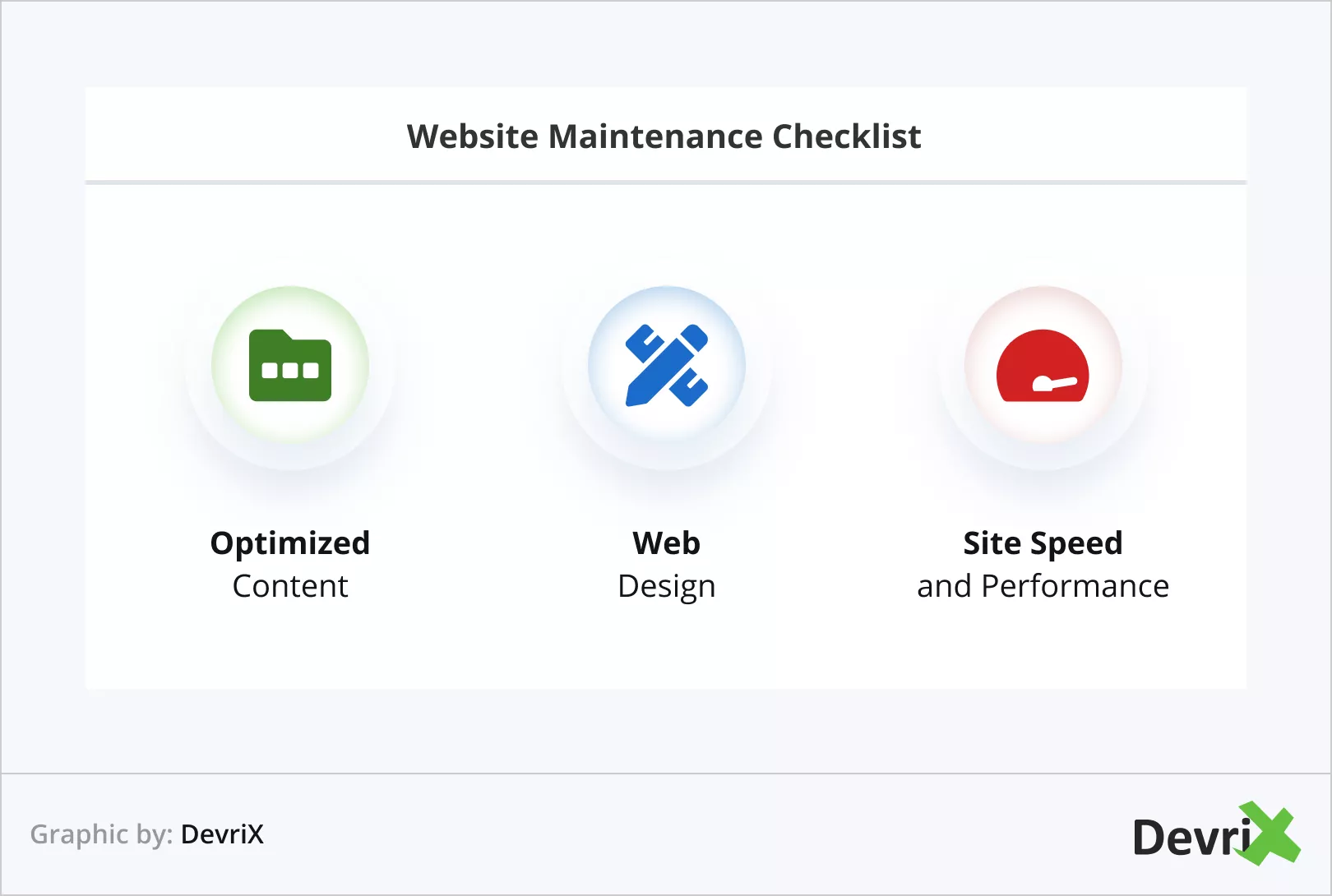Click the word 'Site' in Site Speed
This screenshot has width=1332, height=896.
pos(992,543)
